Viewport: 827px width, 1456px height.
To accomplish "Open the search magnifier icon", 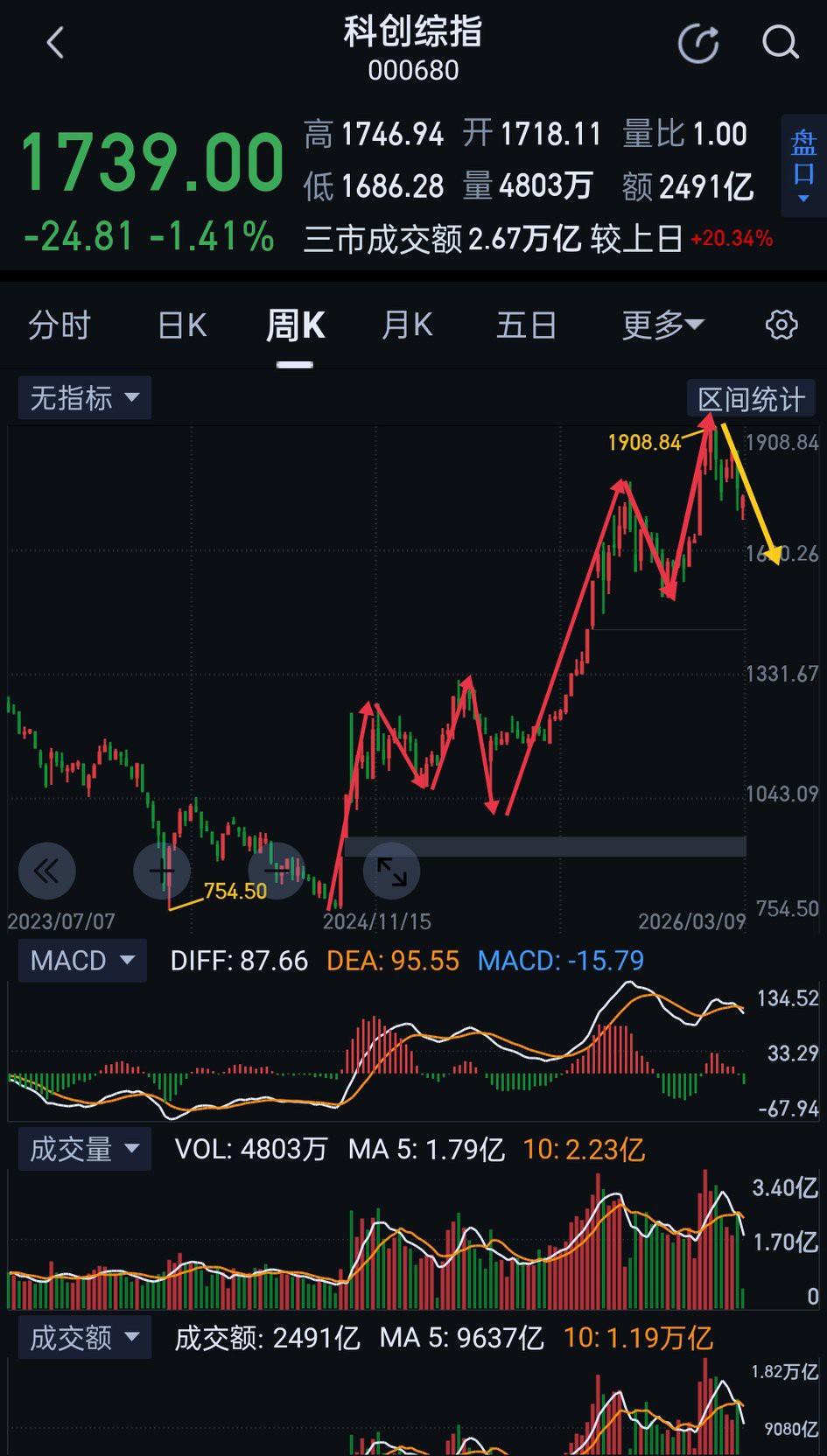I will [780, 41].
